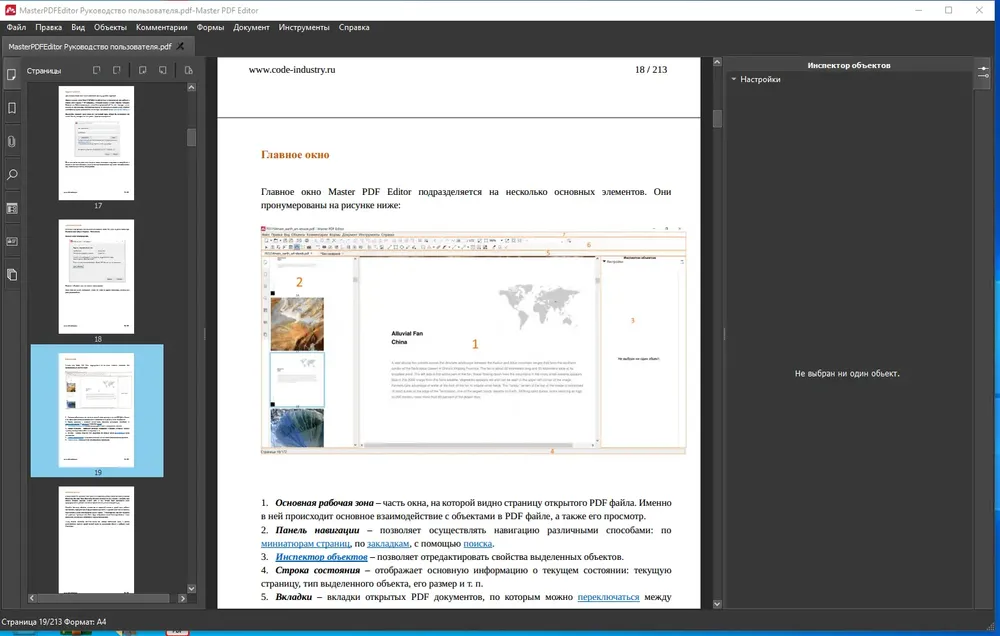The width and height of the screenshot is (1000, 636).
Task: Close the MasterPDFEditor Руководство пользователя.pdf tab
Action: coord(180,46)
